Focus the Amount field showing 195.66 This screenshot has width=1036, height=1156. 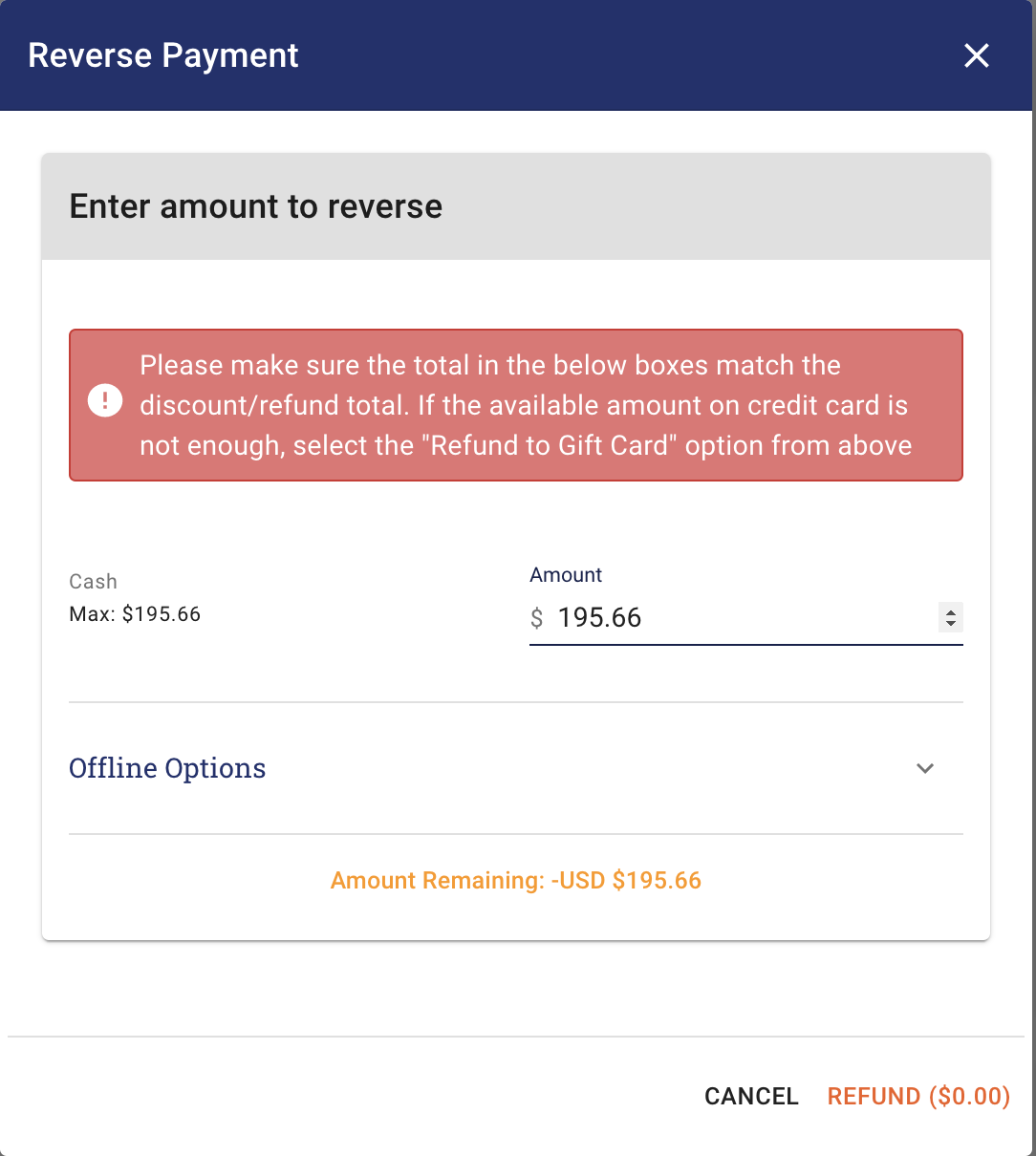pyautogui.click(x=745, y=618)
